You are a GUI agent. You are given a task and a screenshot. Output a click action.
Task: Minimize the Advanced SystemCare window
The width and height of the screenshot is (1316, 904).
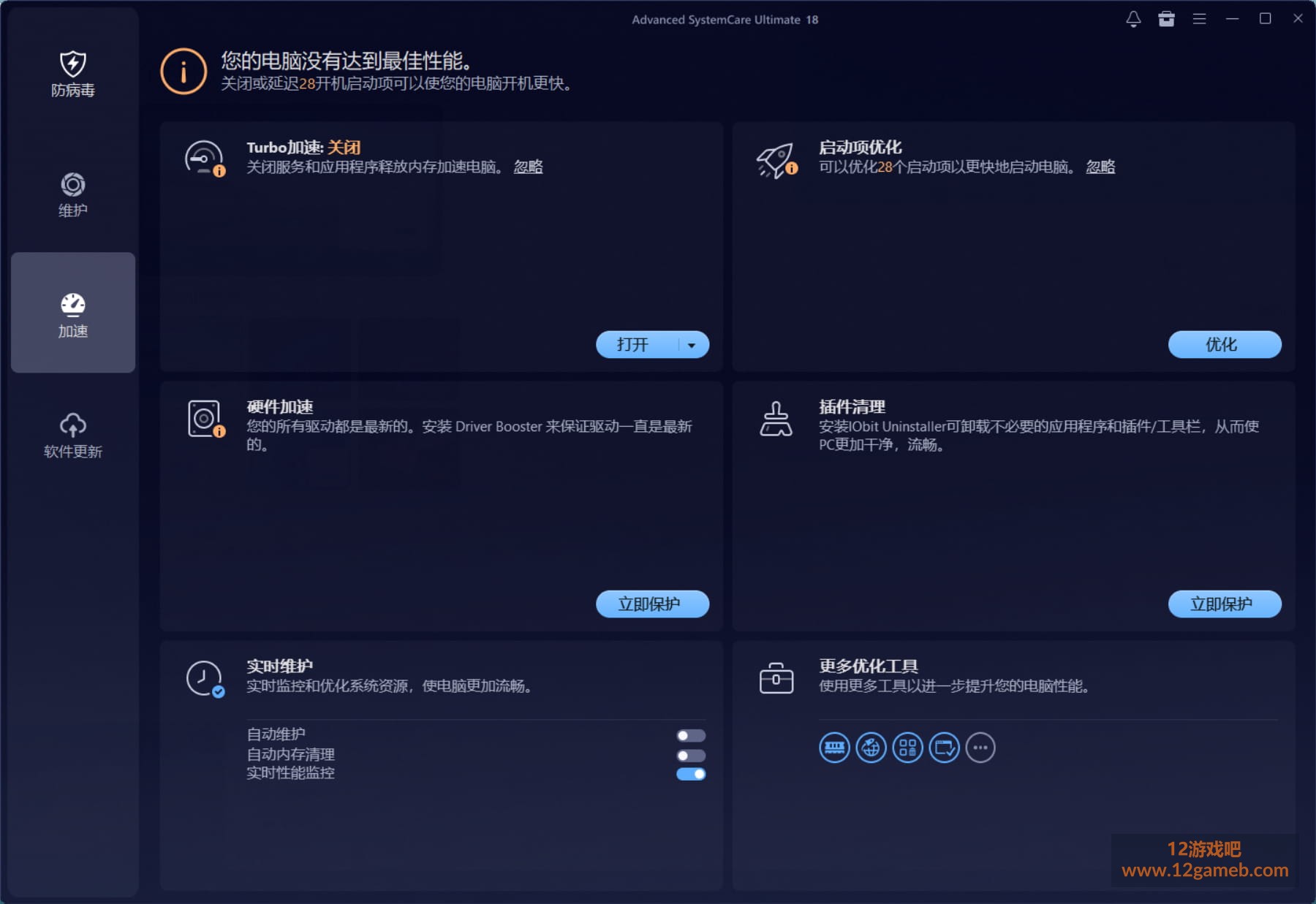click(x=1232, y=19)
